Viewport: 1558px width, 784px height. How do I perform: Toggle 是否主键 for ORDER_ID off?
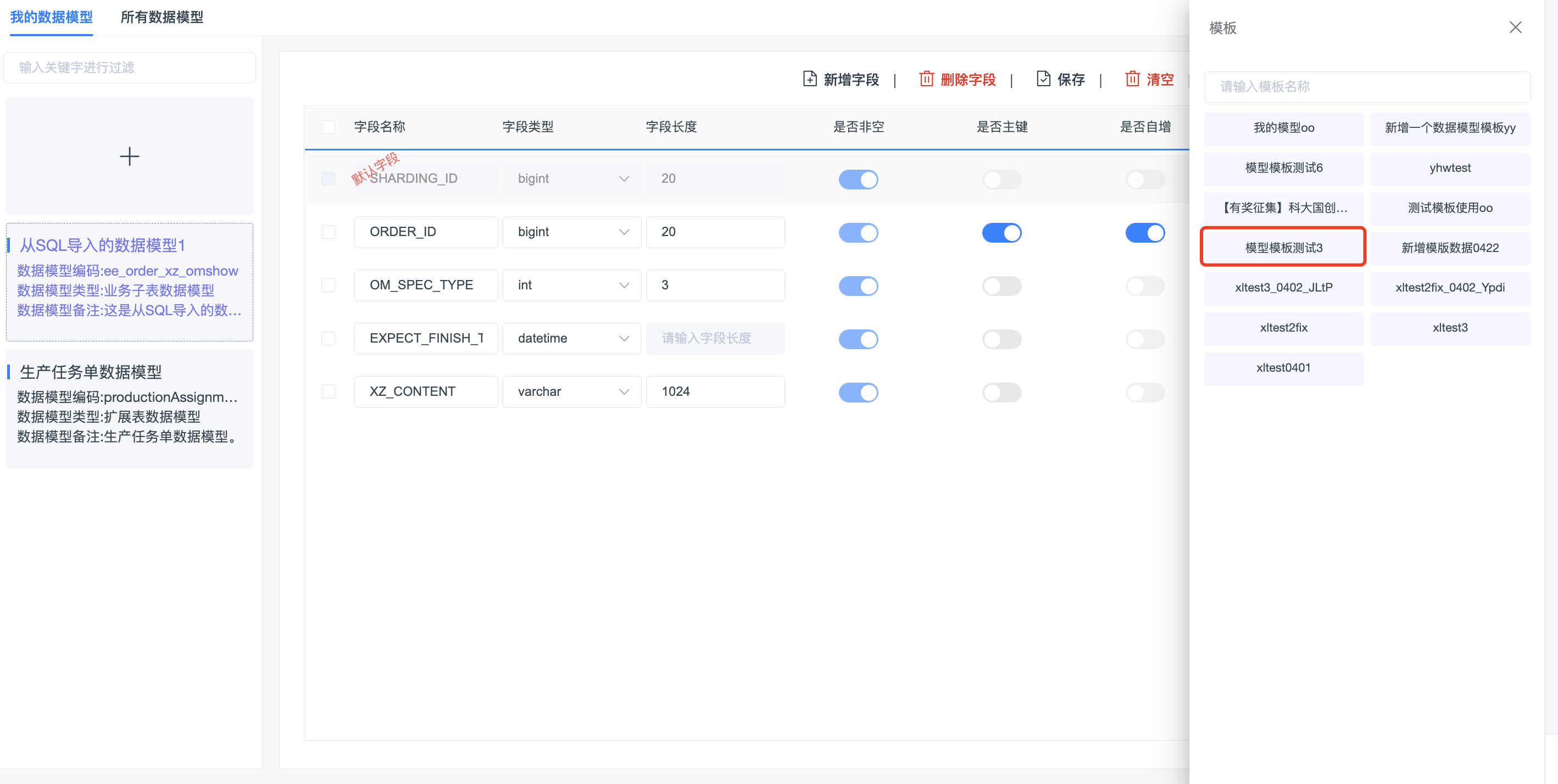pyautogui.click(x=1001, y=233)
